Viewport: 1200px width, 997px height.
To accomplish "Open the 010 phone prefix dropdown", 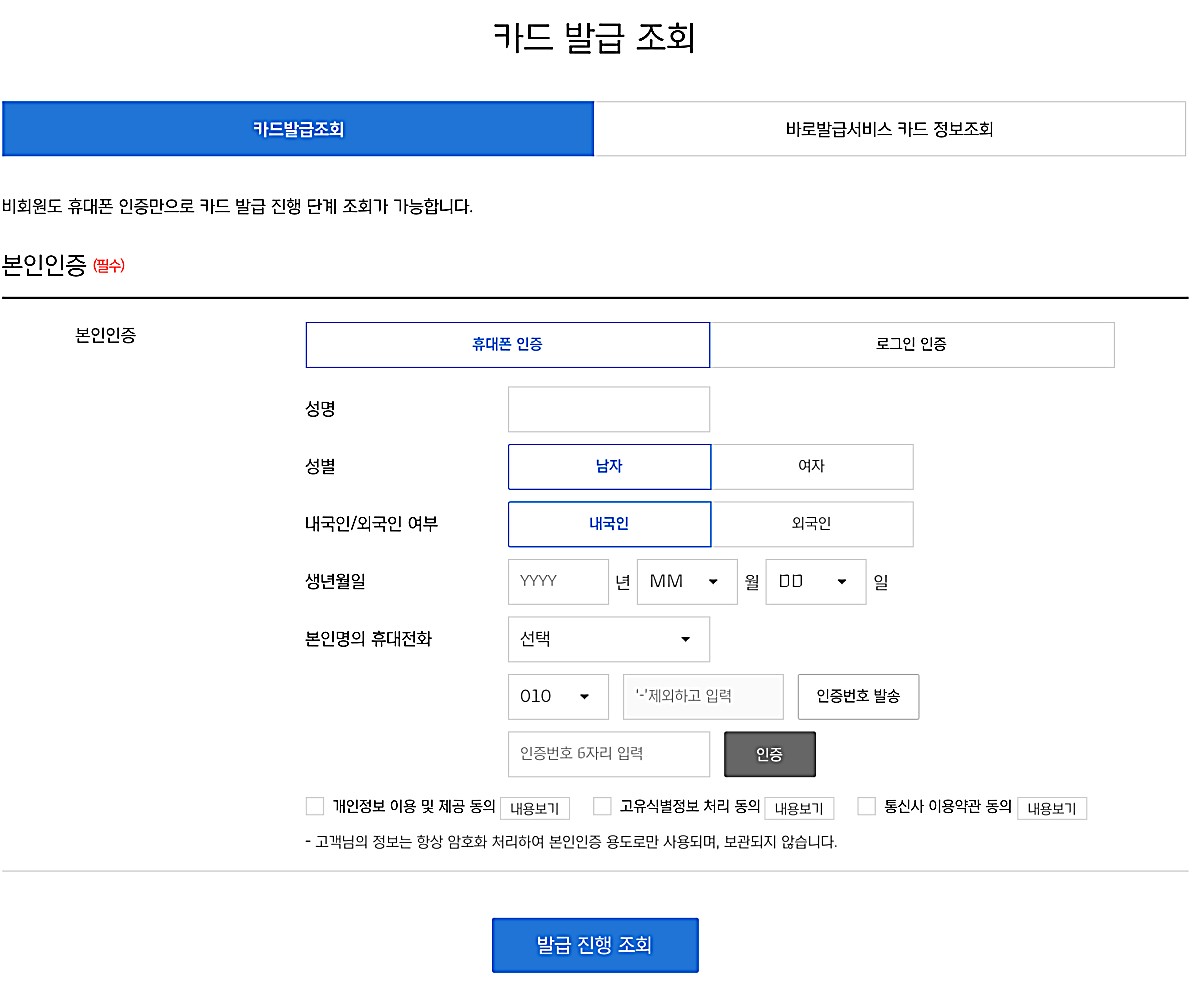I will tap(557, 696).
